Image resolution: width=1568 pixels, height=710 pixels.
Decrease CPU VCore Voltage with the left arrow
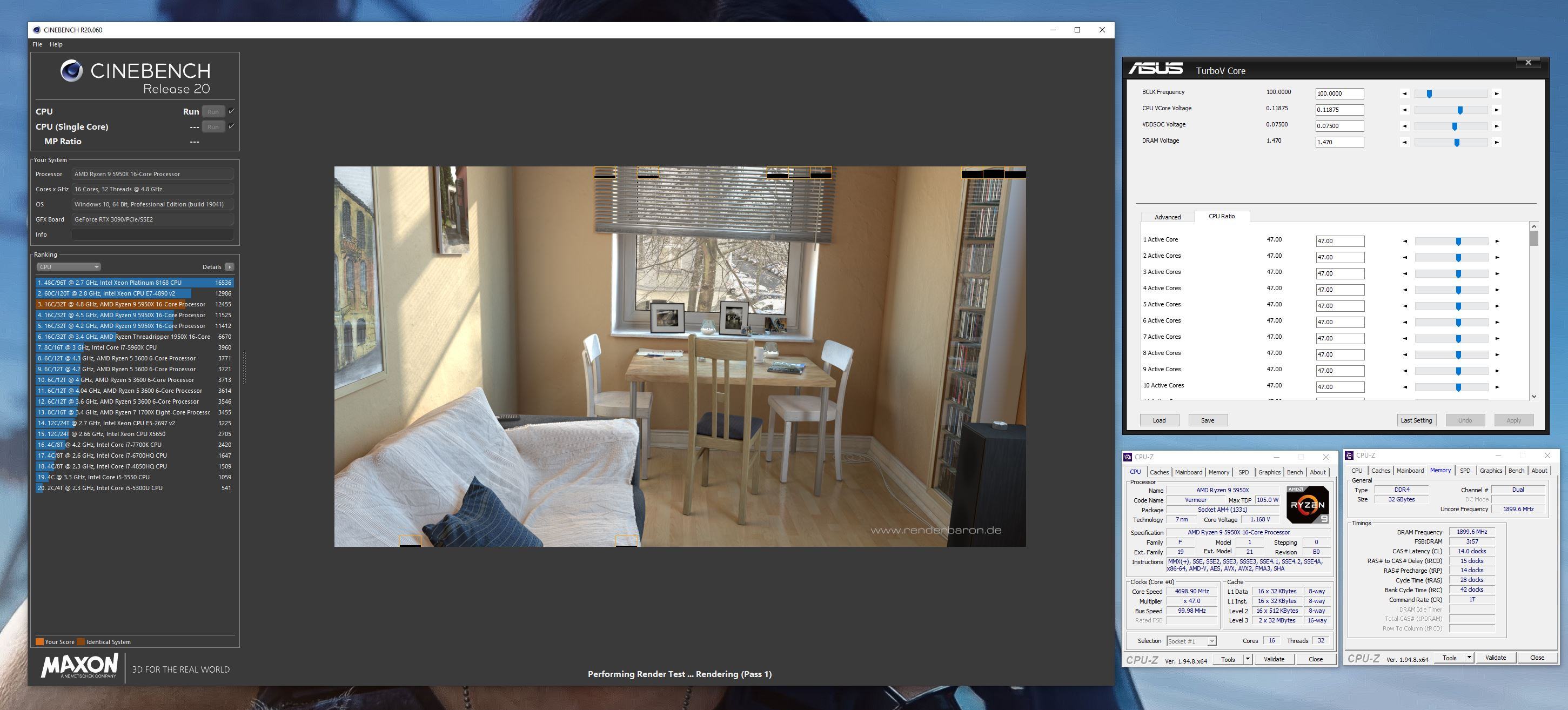tap(1404, 110)
